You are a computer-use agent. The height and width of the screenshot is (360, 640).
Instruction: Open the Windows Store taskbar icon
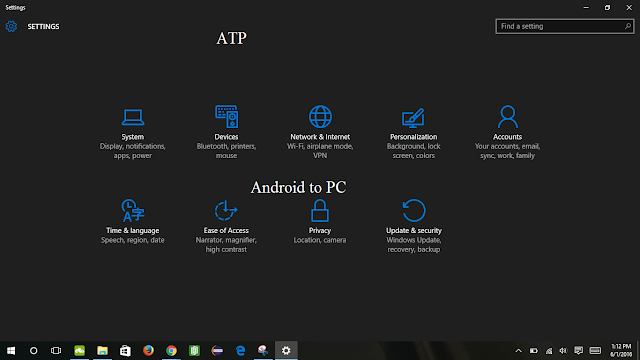click(125, 351)
